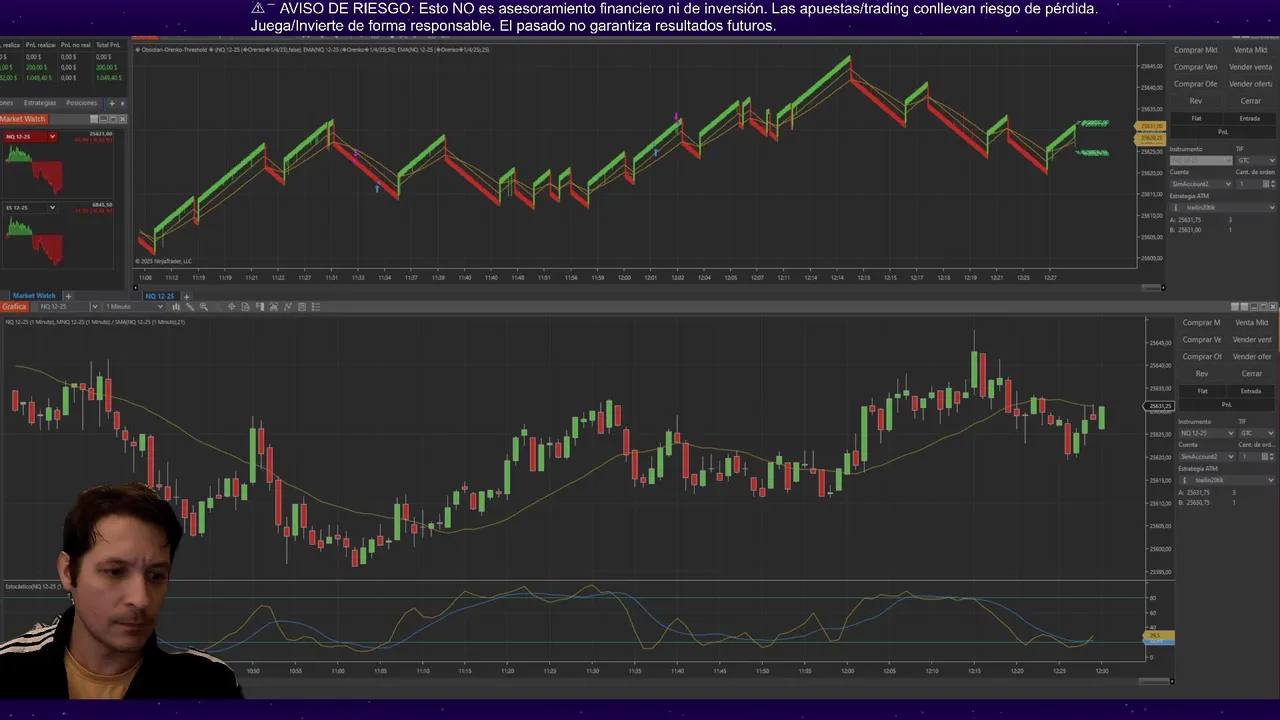
Task: Click the ATM strategy info icon in upper panel
Action: (x=1176, y=208)
